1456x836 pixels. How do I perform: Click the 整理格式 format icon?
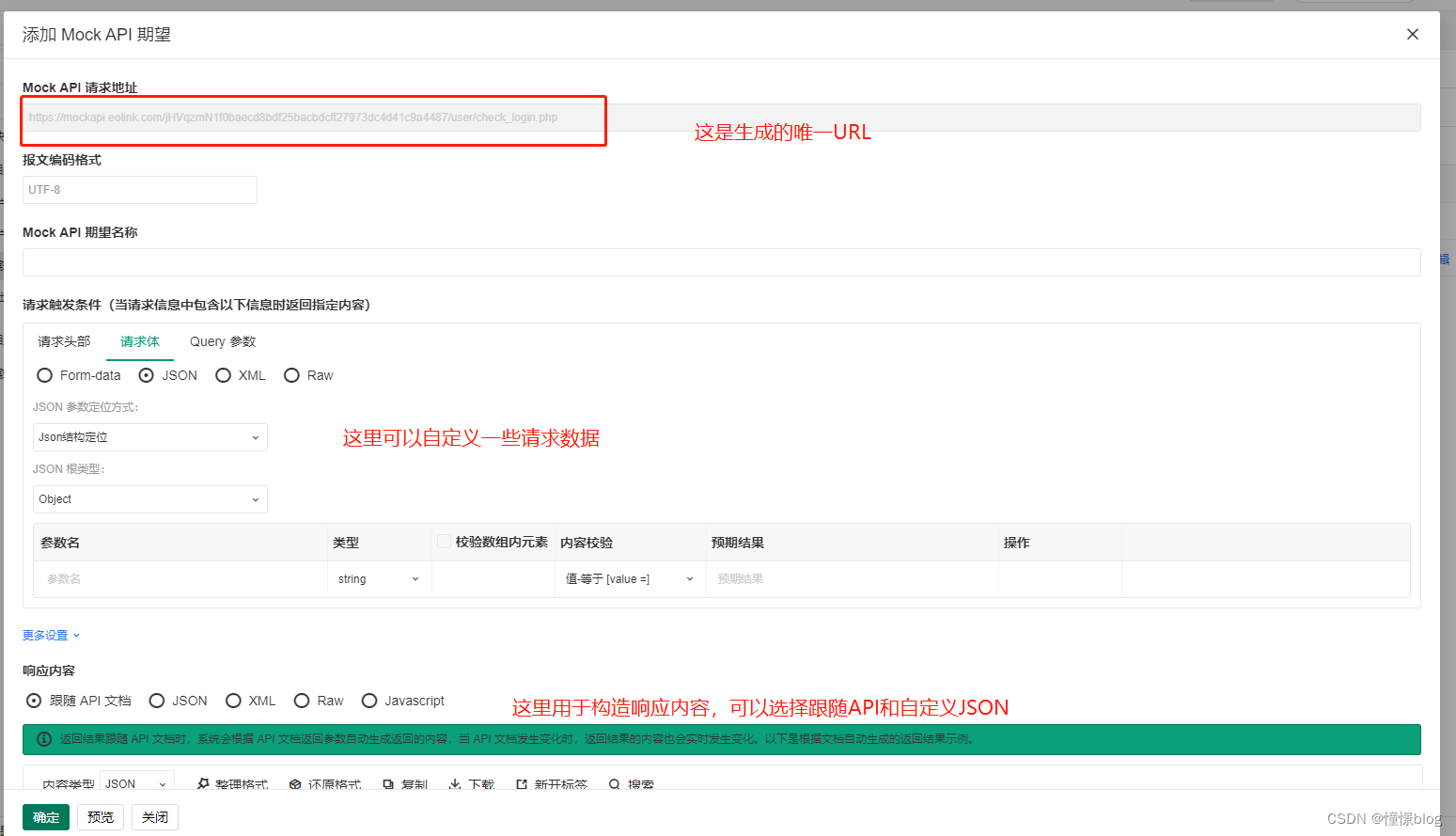click(x=203, y=783)
